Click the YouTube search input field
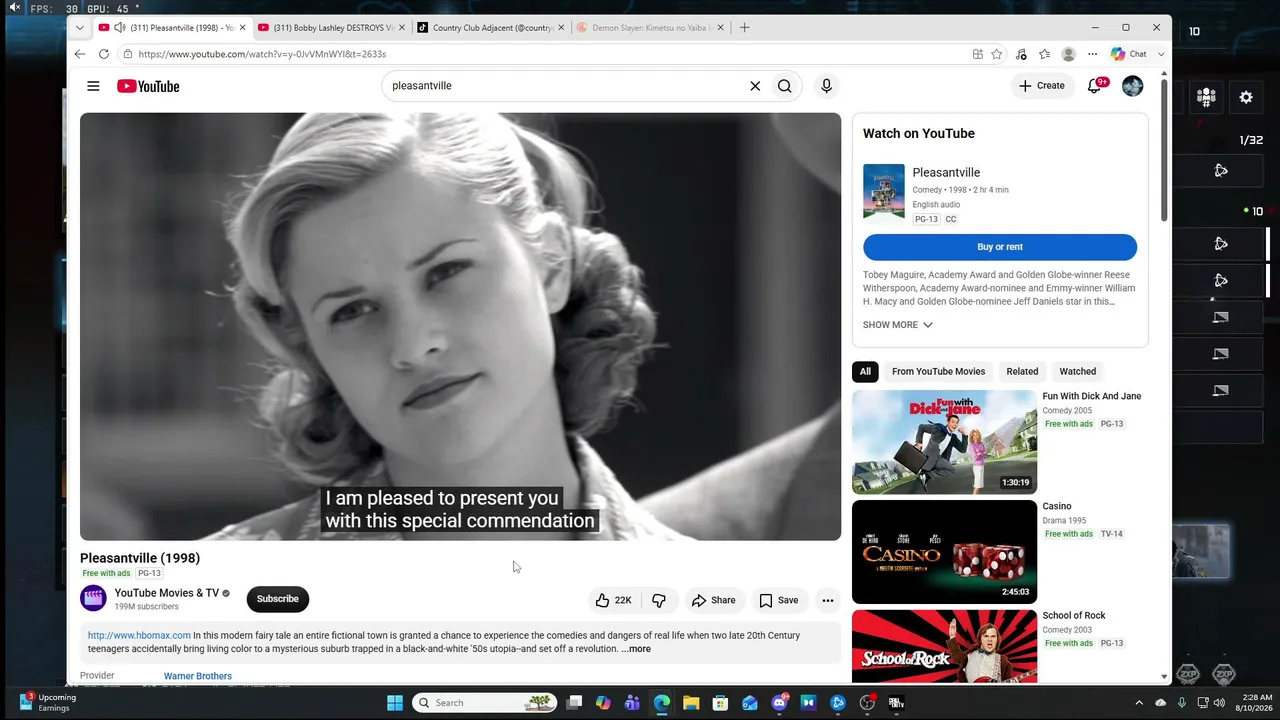This screenshot has height=720, width=1280. (565, 86)
